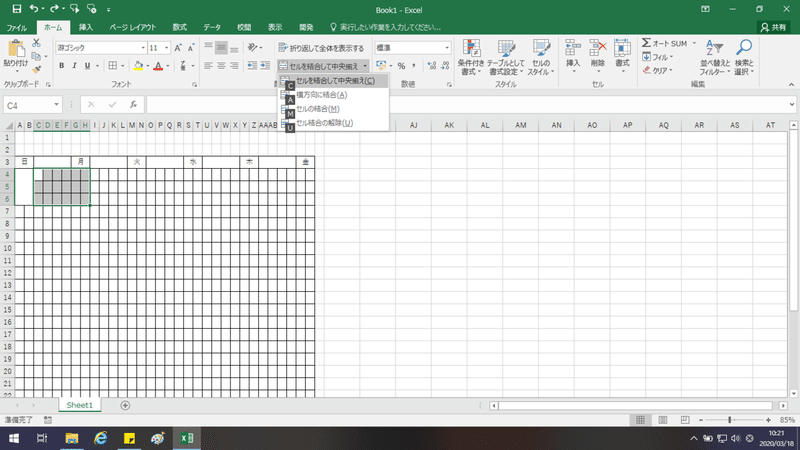Choose セル結合の解除(U) menu entry
800x450 pixels.
tap(333, 123)
